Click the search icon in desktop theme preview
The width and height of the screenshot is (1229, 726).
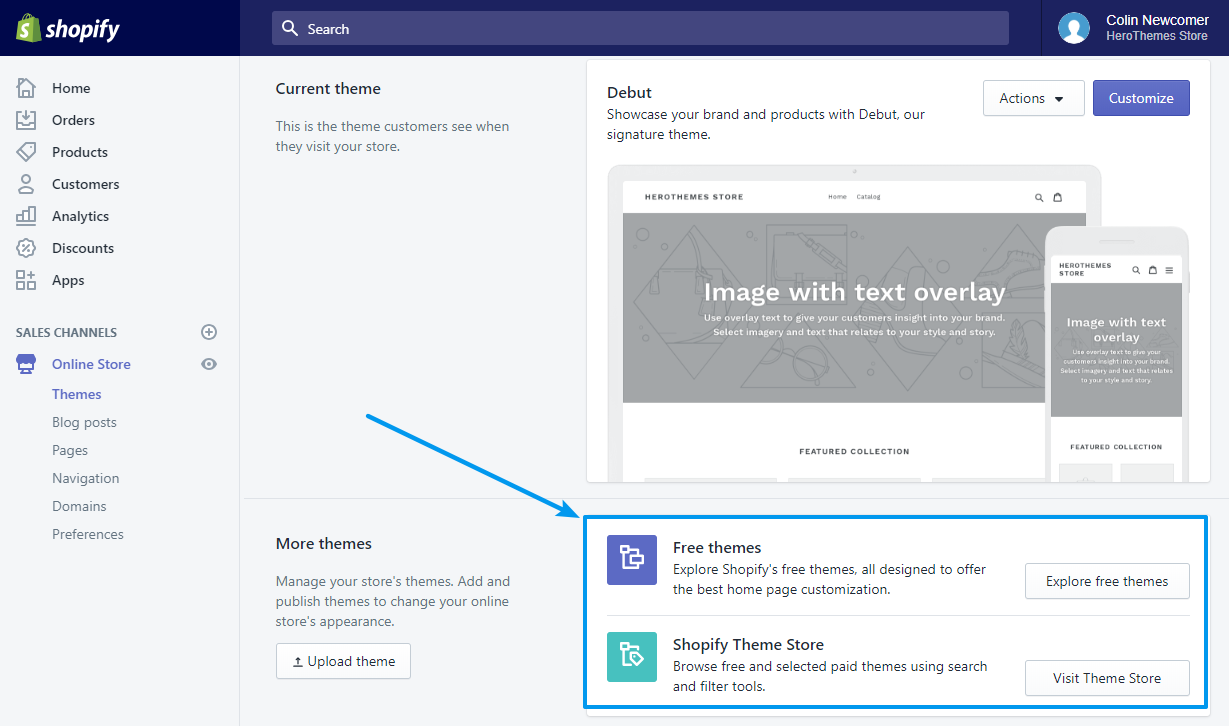pyautogui.click(x=1039, y=197)
